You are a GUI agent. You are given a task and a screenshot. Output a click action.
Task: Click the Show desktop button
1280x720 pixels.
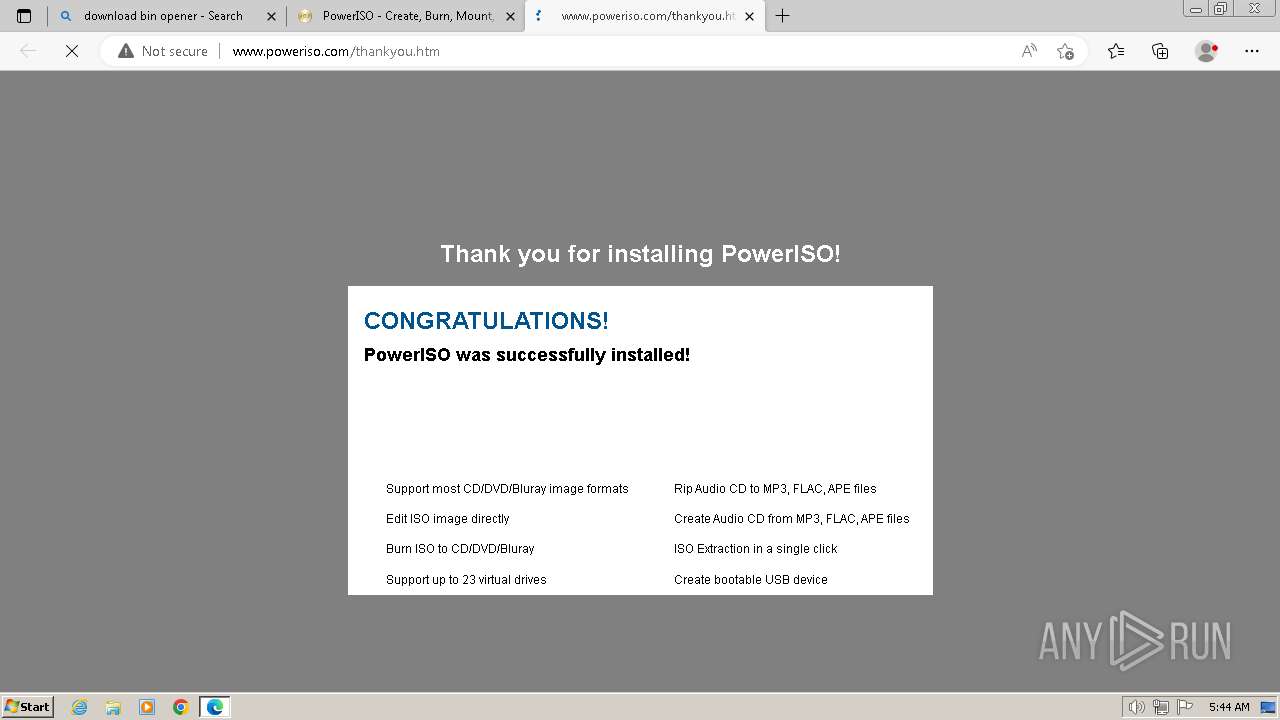pos(1270,707)
